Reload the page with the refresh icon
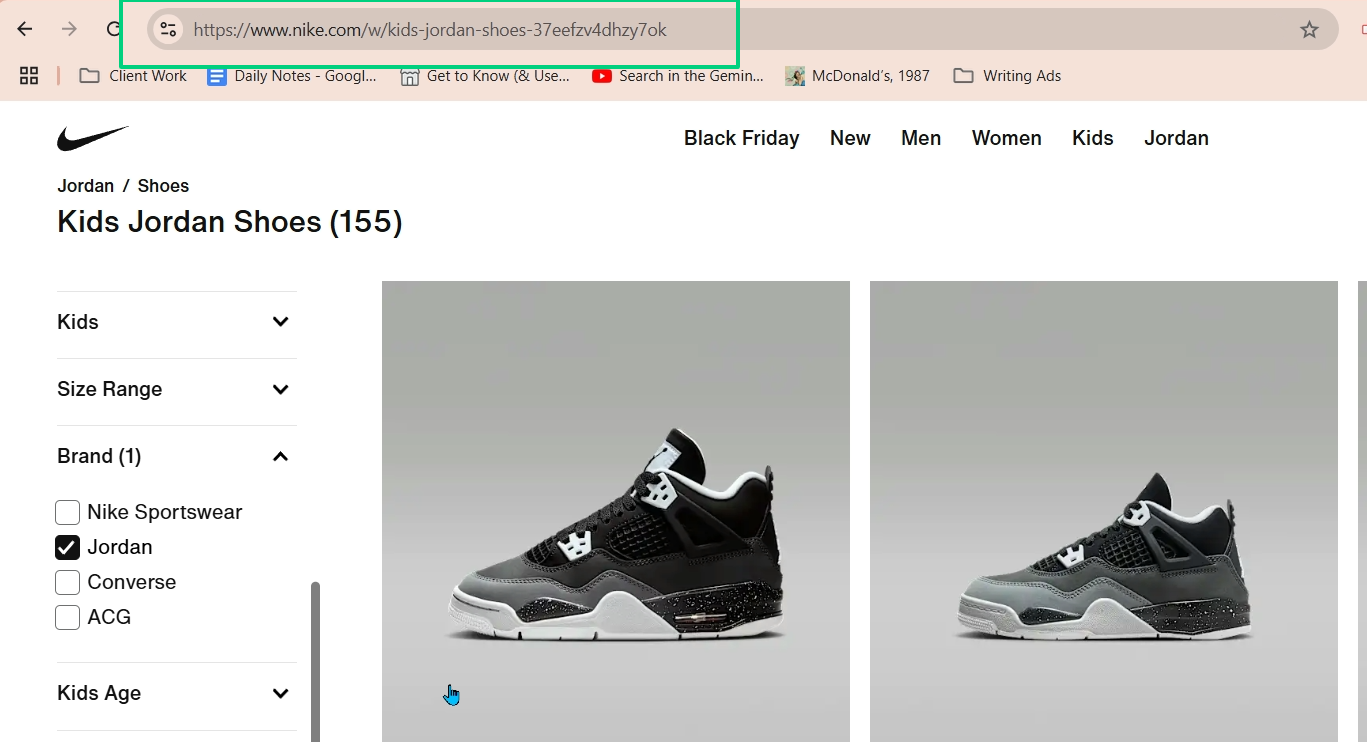The image size is (1367, 742). coord(113,29)
